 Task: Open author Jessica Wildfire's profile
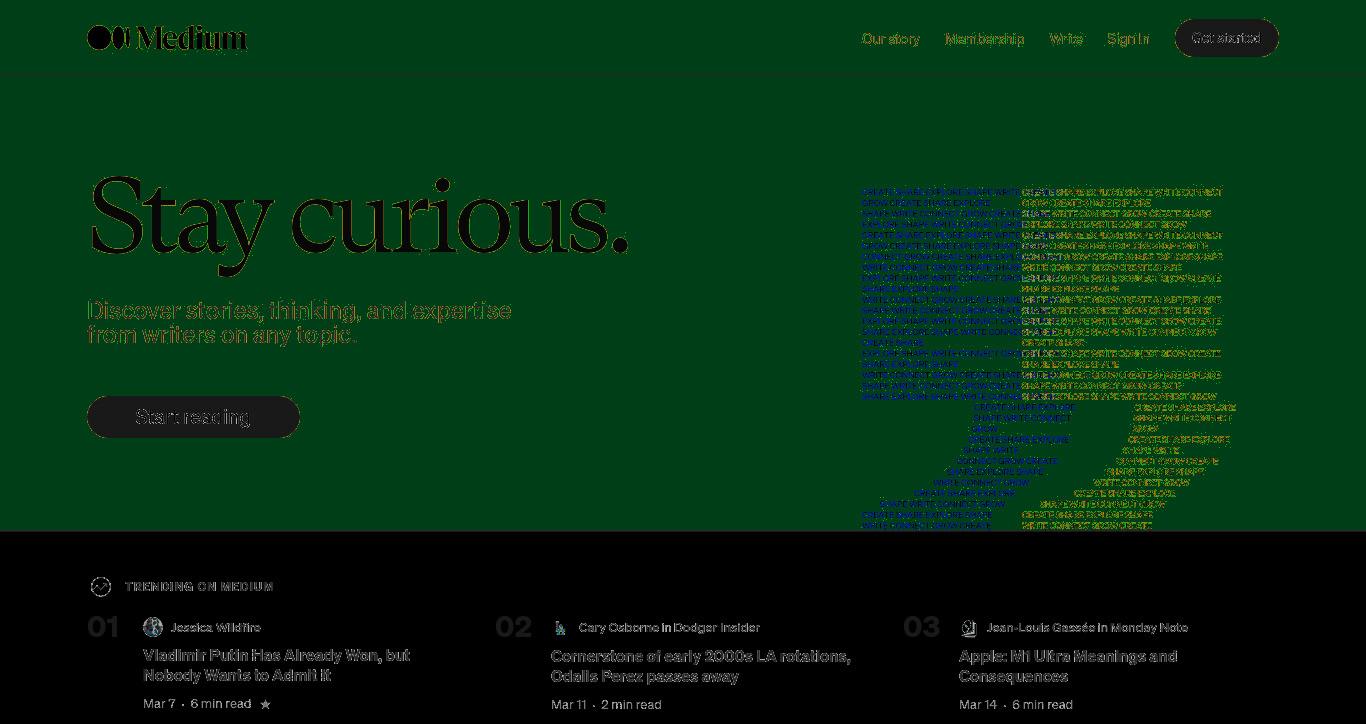click(x=215, y=628)
